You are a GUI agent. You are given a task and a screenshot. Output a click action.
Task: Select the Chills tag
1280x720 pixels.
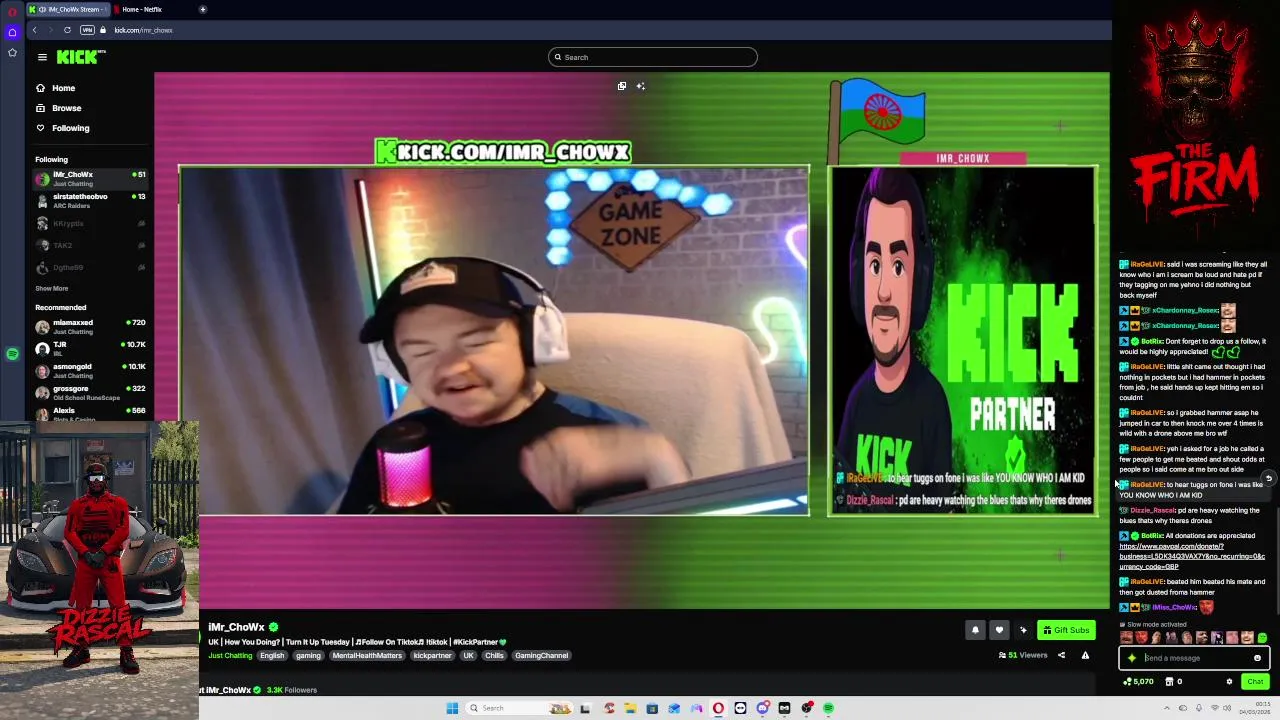pyautogui.click(x=494, y=656)
